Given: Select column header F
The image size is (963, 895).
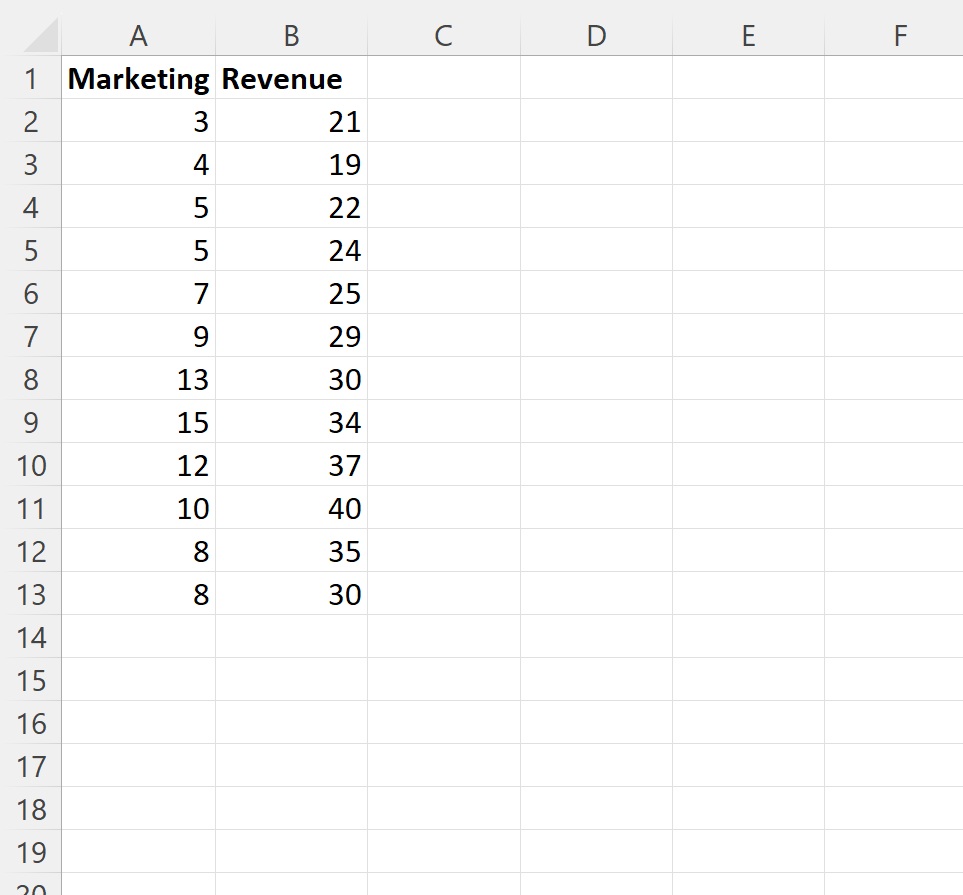Looking at the screenshot, I should [x=899, y=35].
